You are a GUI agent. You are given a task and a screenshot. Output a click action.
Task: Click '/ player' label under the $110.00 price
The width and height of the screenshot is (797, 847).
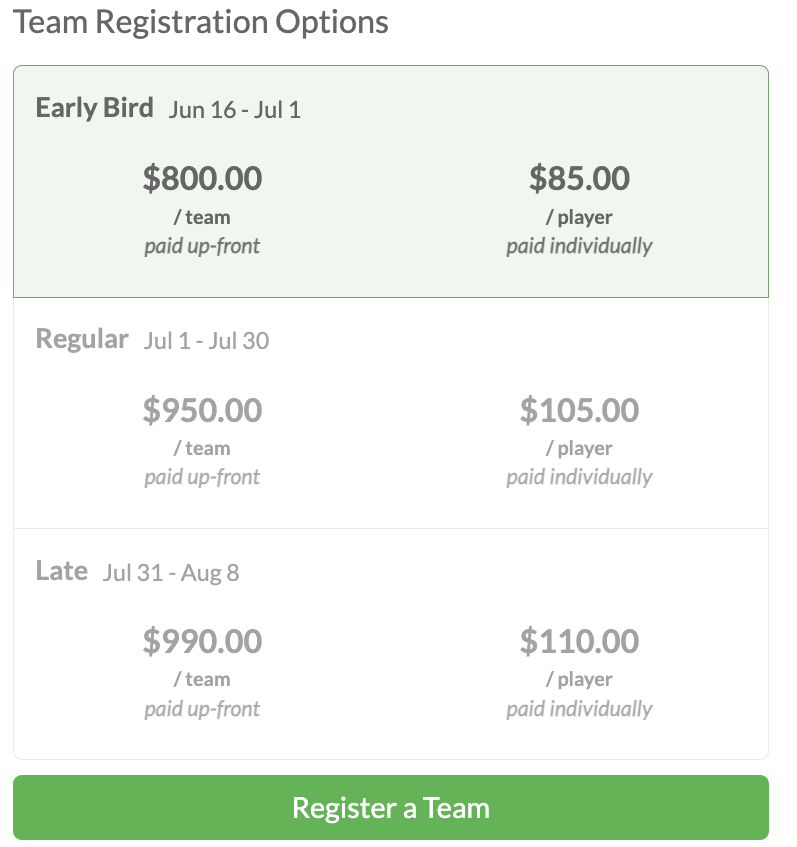pos(579,680)
